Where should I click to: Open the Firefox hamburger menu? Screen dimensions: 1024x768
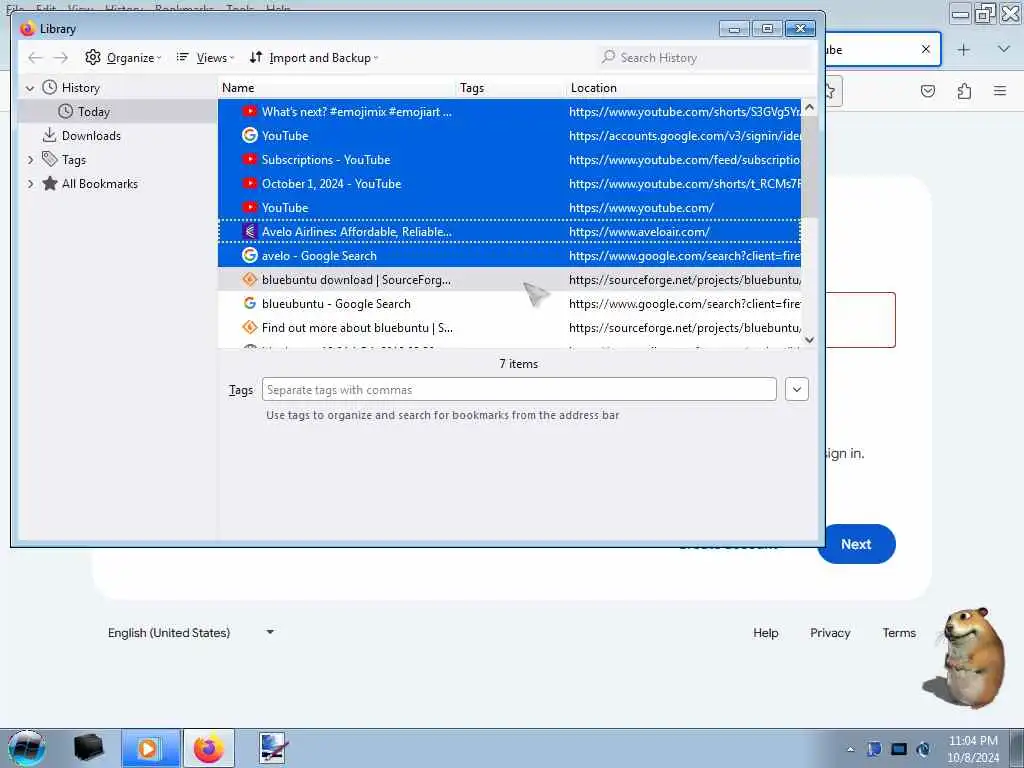(1000, 91)
